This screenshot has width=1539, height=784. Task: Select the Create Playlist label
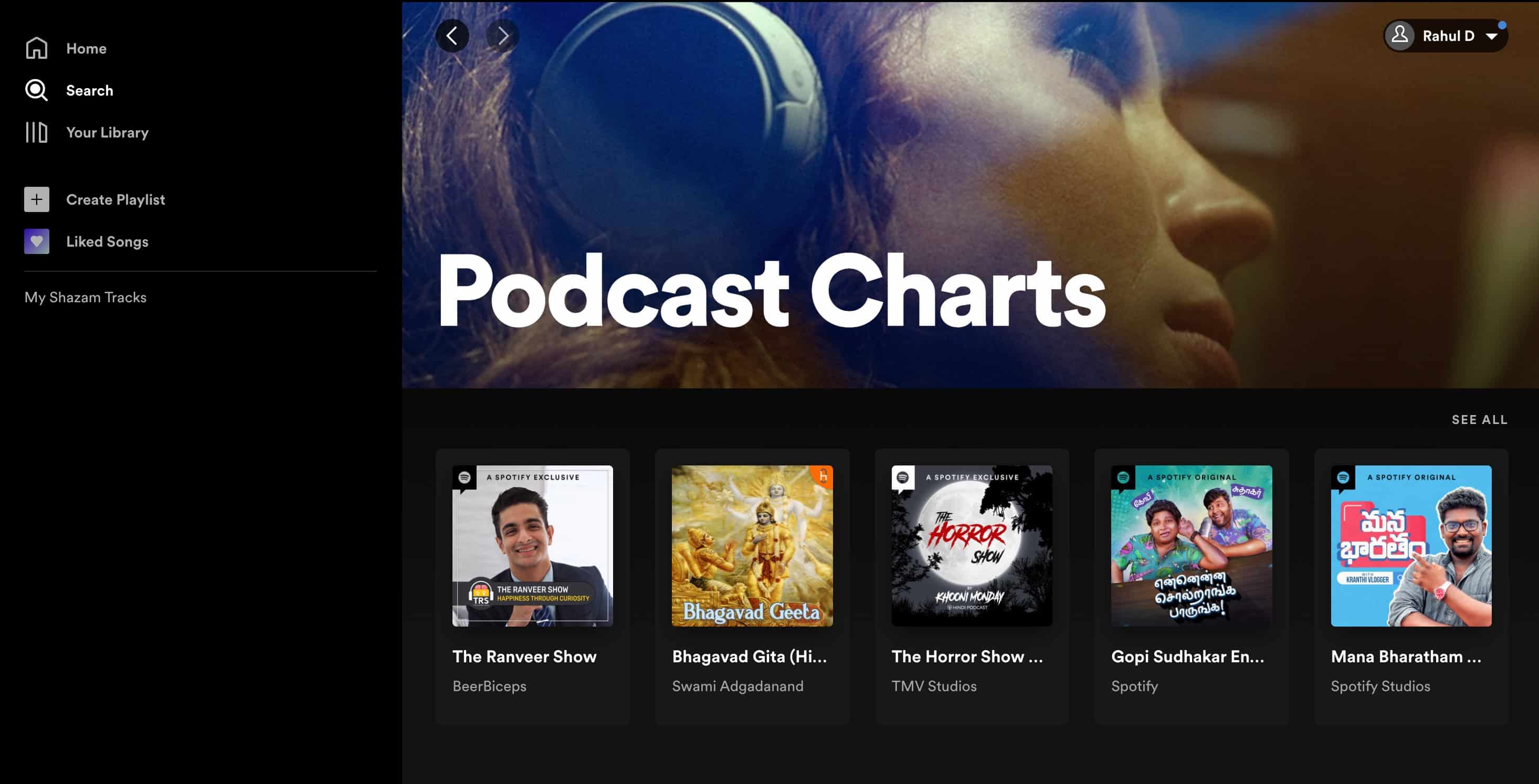pyautogui.click(x=115, y=199)
